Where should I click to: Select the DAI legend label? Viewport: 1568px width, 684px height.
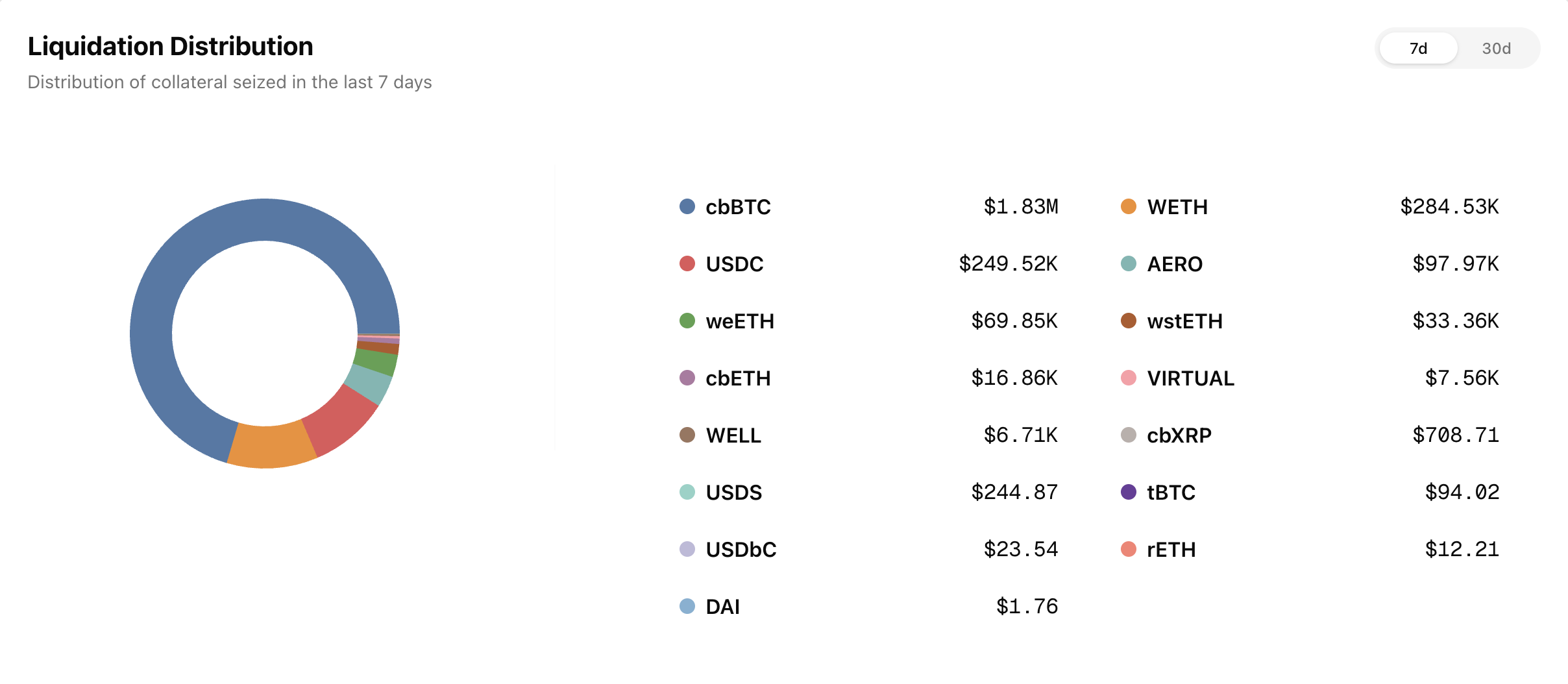coord(723,607)
